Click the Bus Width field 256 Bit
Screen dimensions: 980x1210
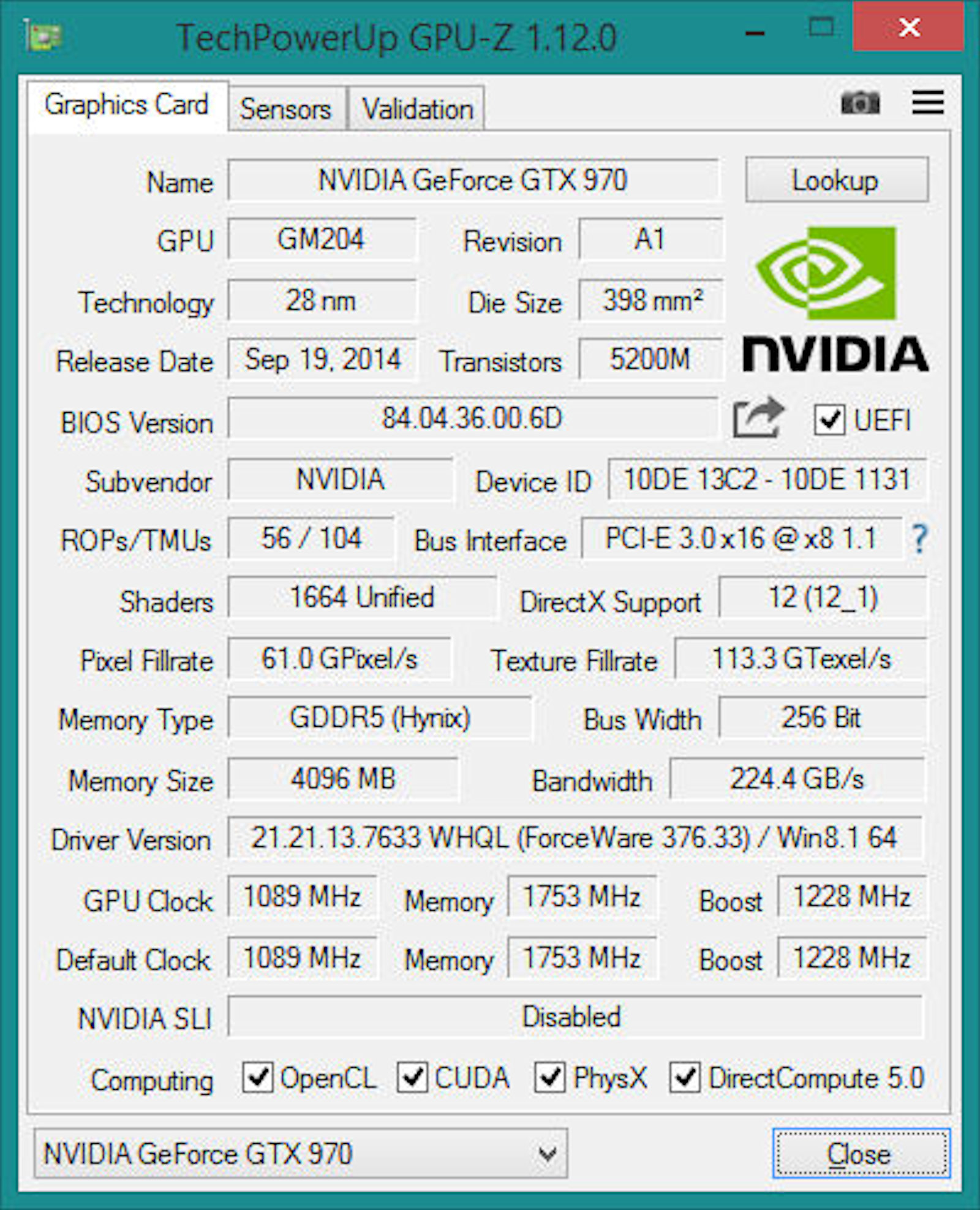[x=823, y=718]
